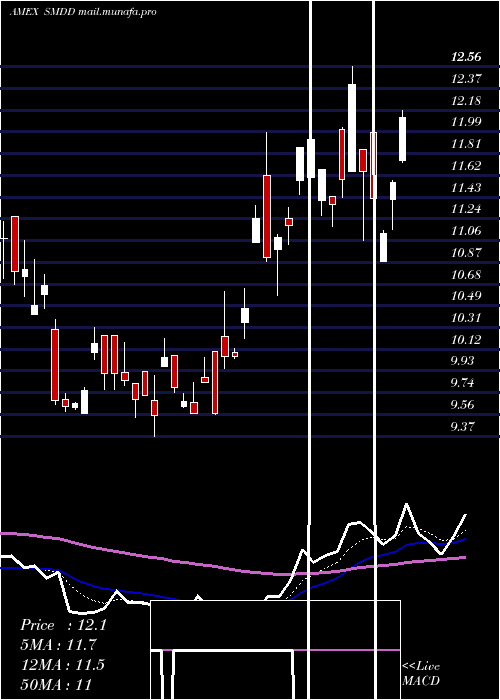This screenshot has width=500, height=700.
Task: Click the 12MA : 11.5 readout
Action: pos(63,665)
